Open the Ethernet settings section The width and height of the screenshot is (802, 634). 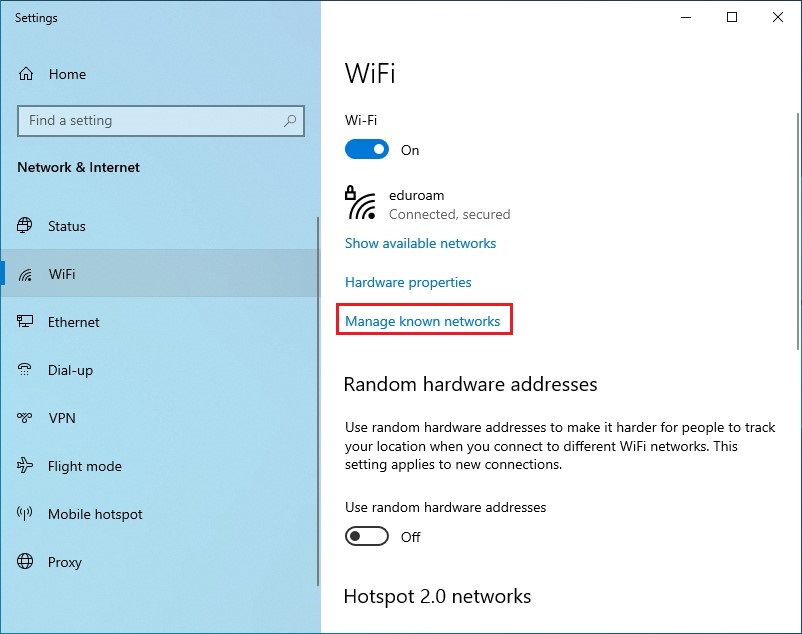click(160, 322)
